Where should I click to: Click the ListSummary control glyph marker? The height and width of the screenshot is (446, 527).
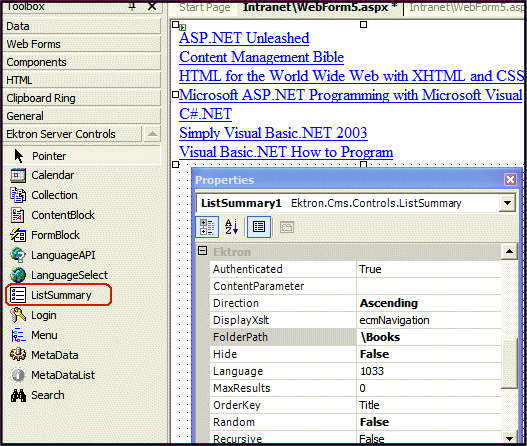pyautogui.click(x=183, y=28)
